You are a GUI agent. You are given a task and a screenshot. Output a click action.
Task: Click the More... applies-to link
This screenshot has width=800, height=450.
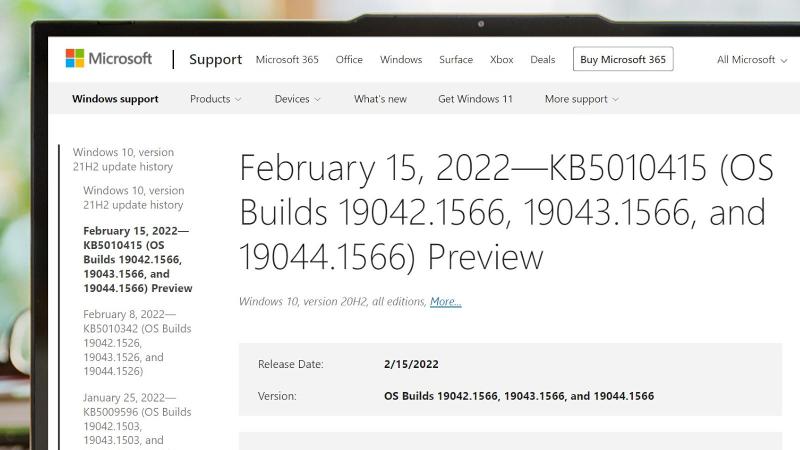(445, 302)
